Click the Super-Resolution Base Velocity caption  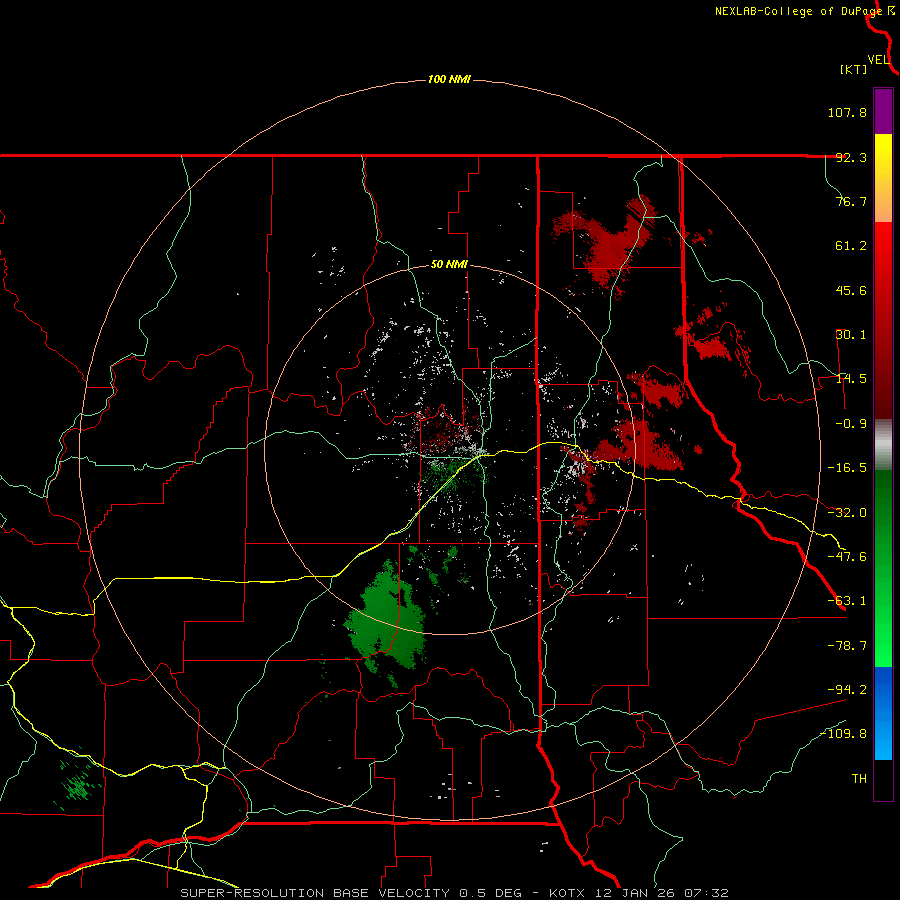tap(455, 893)
